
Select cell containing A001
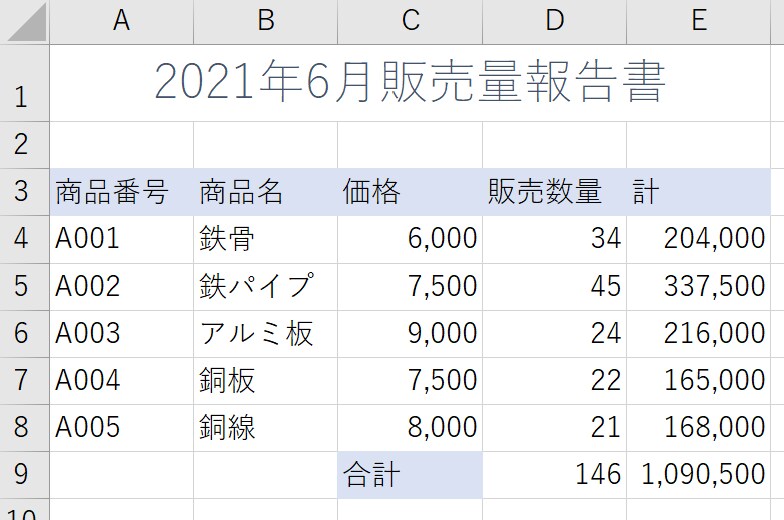122,240
